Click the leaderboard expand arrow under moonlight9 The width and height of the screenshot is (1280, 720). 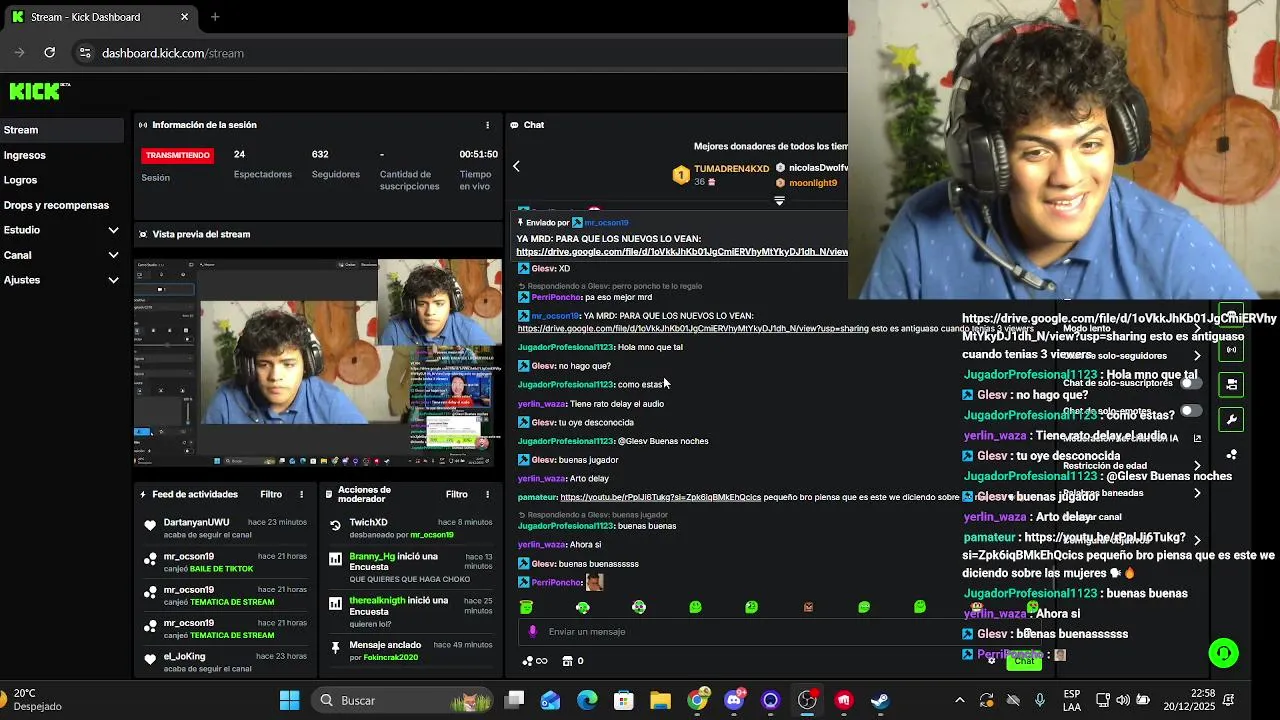(779, 200)
